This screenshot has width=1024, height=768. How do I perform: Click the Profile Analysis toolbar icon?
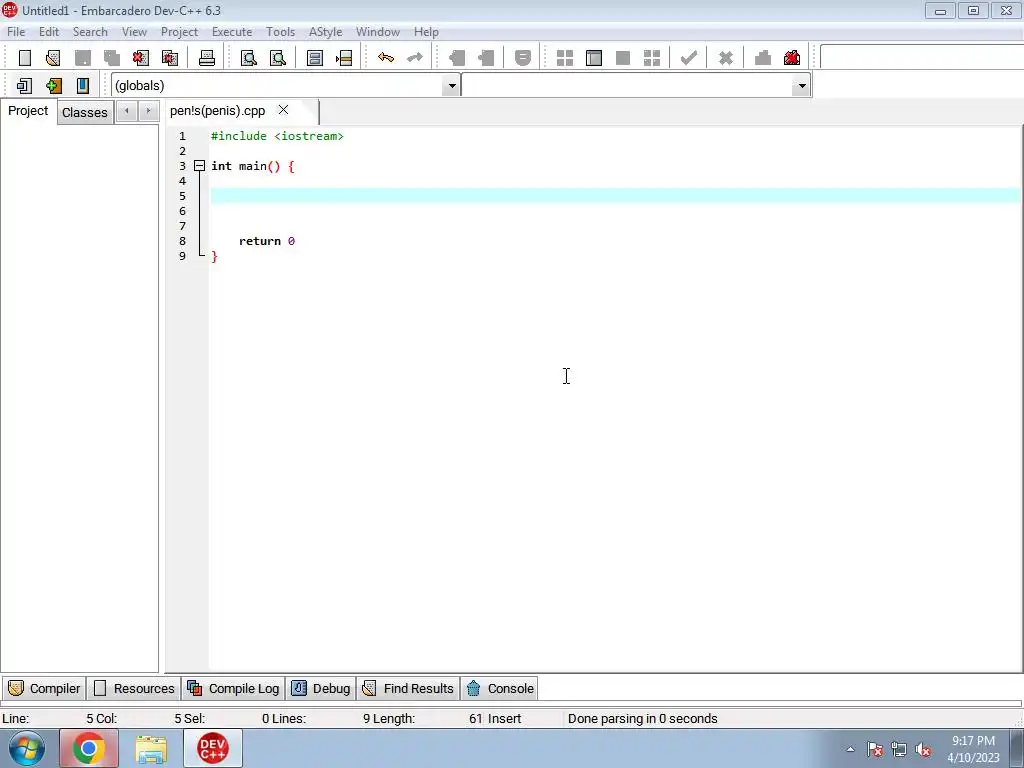pyautogui.click(x=763, y=57)
